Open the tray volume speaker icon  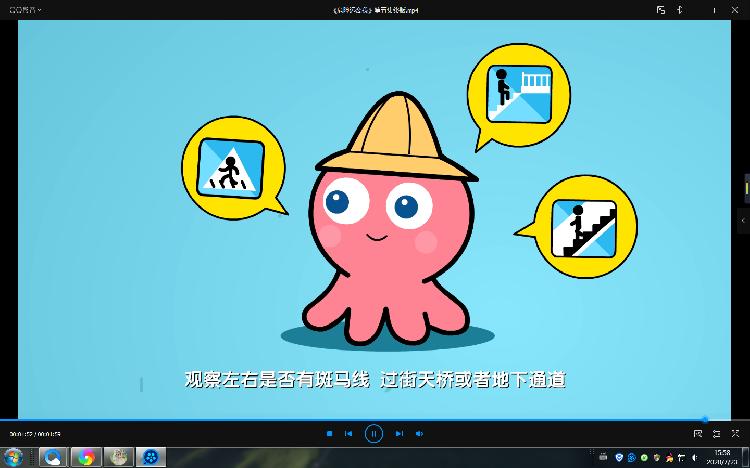coord(695,457)
